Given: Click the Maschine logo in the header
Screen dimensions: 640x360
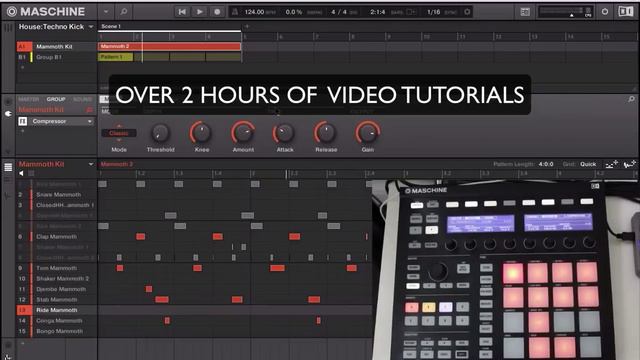Looking at the screenshot, I should coord(46,11).
